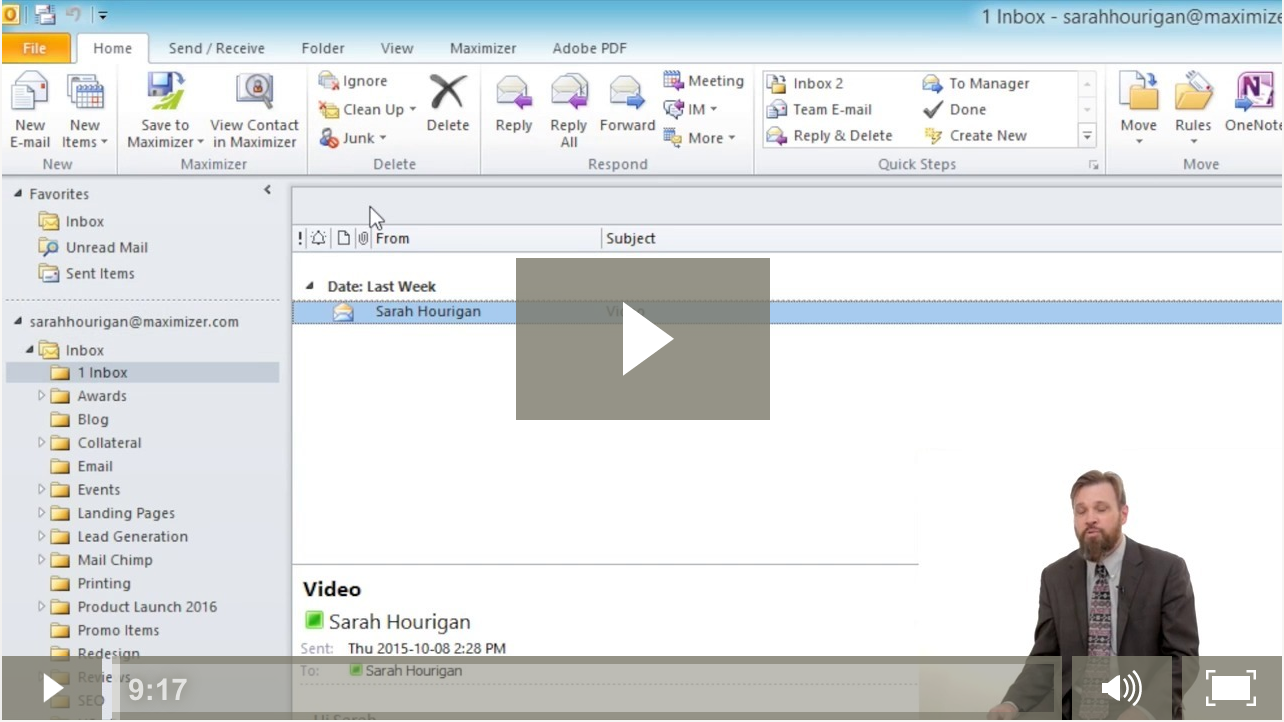Click the OneNote icon
Image resolution: width=1284 pixels, height=722 pixels.
point(1254,93)
